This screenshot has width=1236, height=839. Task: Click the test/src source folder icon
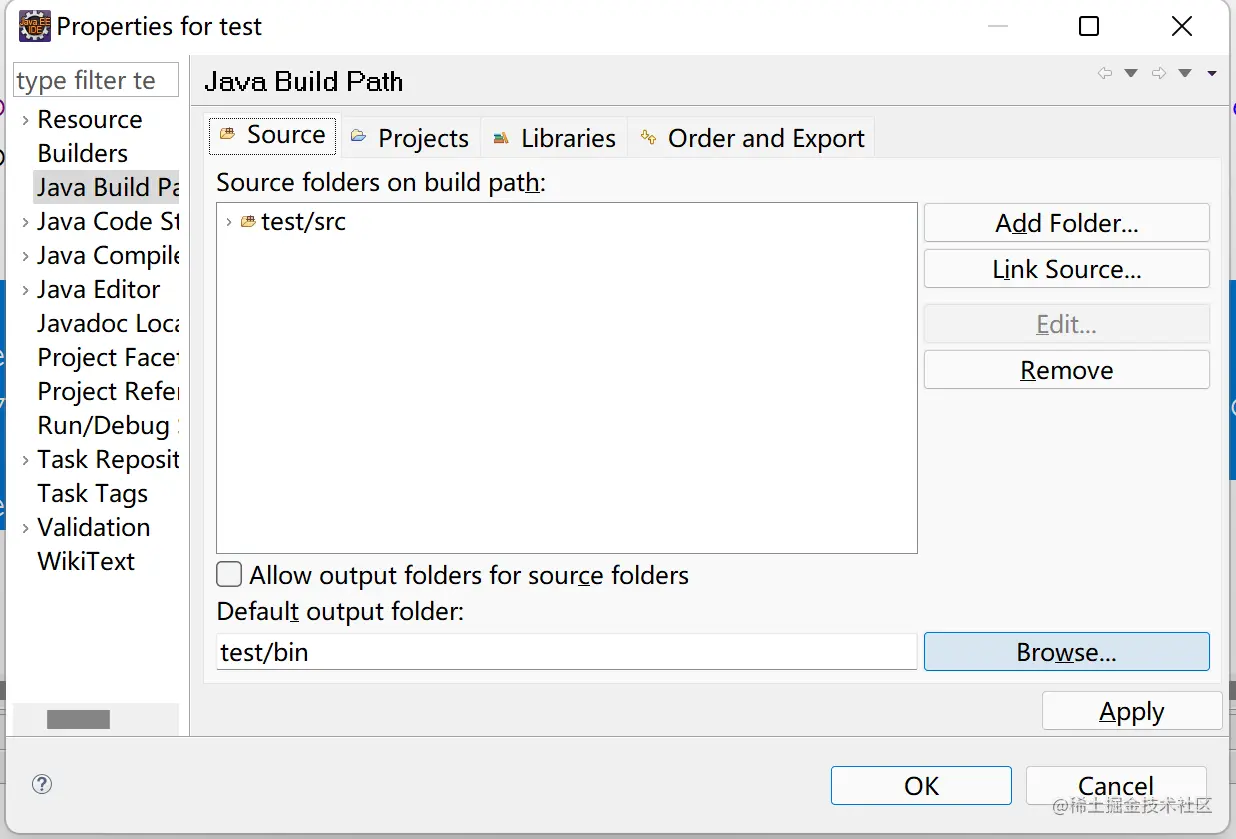pos(248,222)
